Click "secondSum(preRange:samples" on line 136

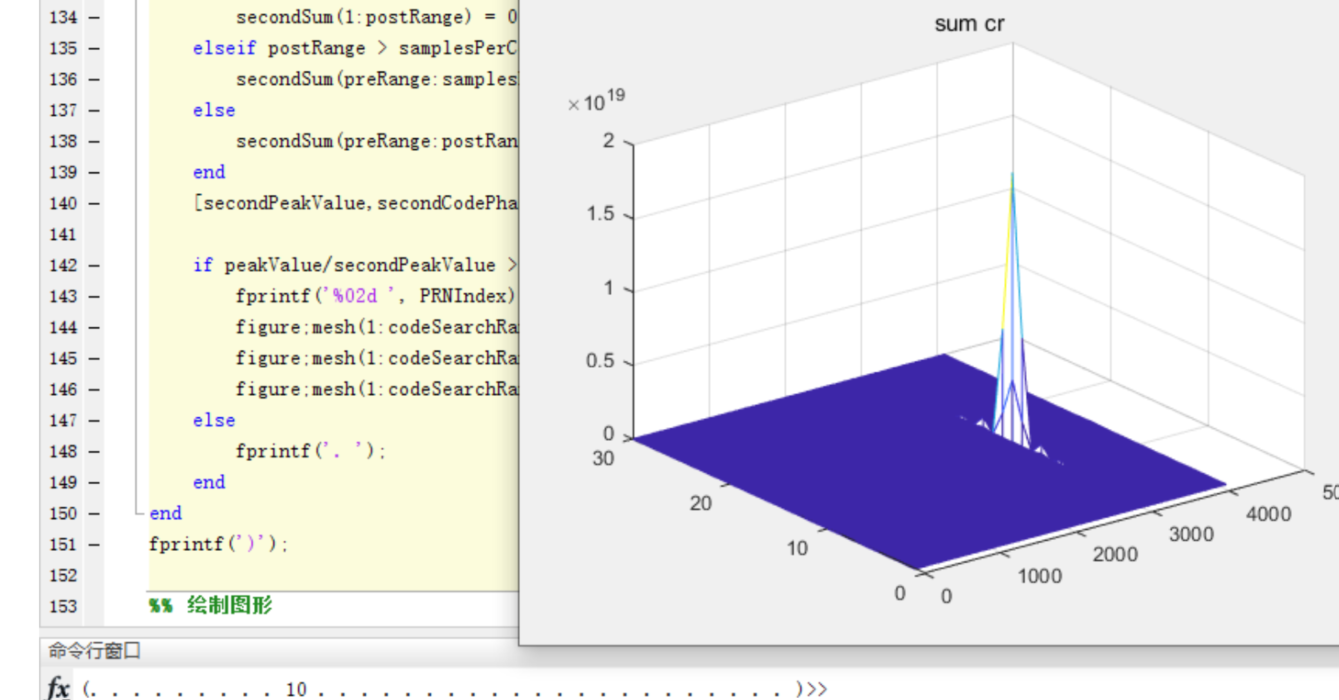[377, 79]
